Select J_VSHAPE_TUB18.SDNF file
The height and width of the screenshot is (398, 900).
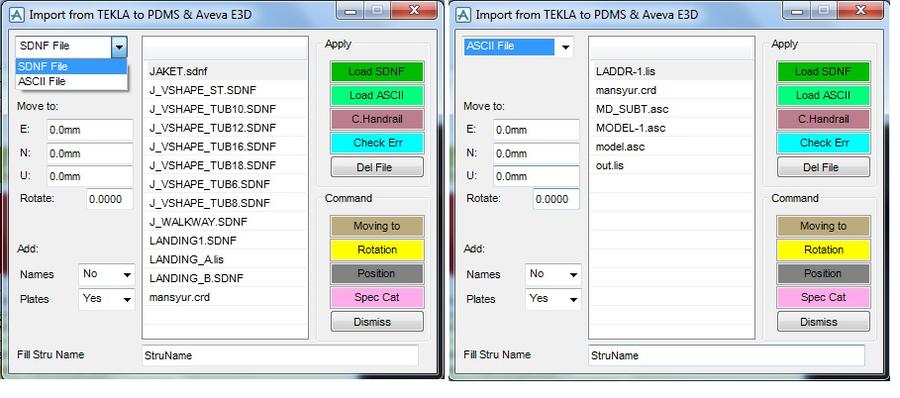tap(226, 165)
